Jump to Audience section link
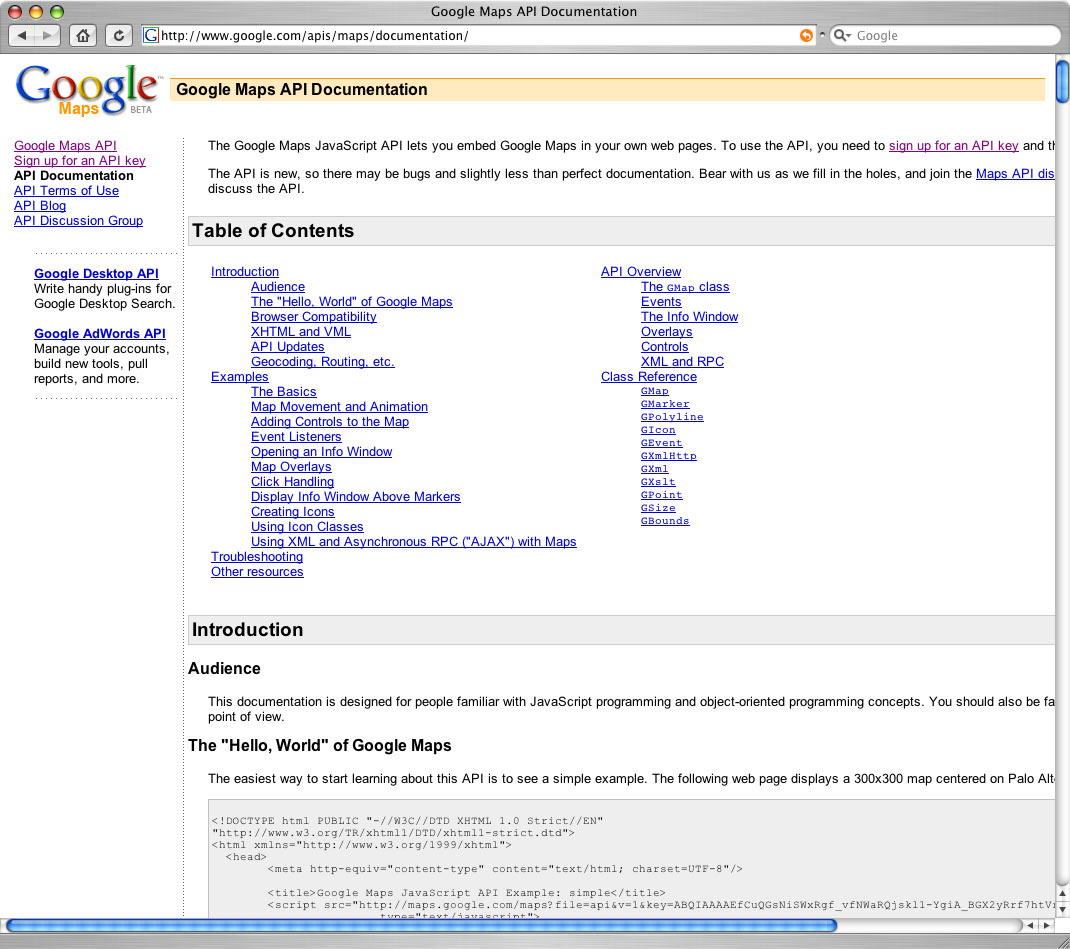Screen dimensions: 1070x949 (278, 287)
